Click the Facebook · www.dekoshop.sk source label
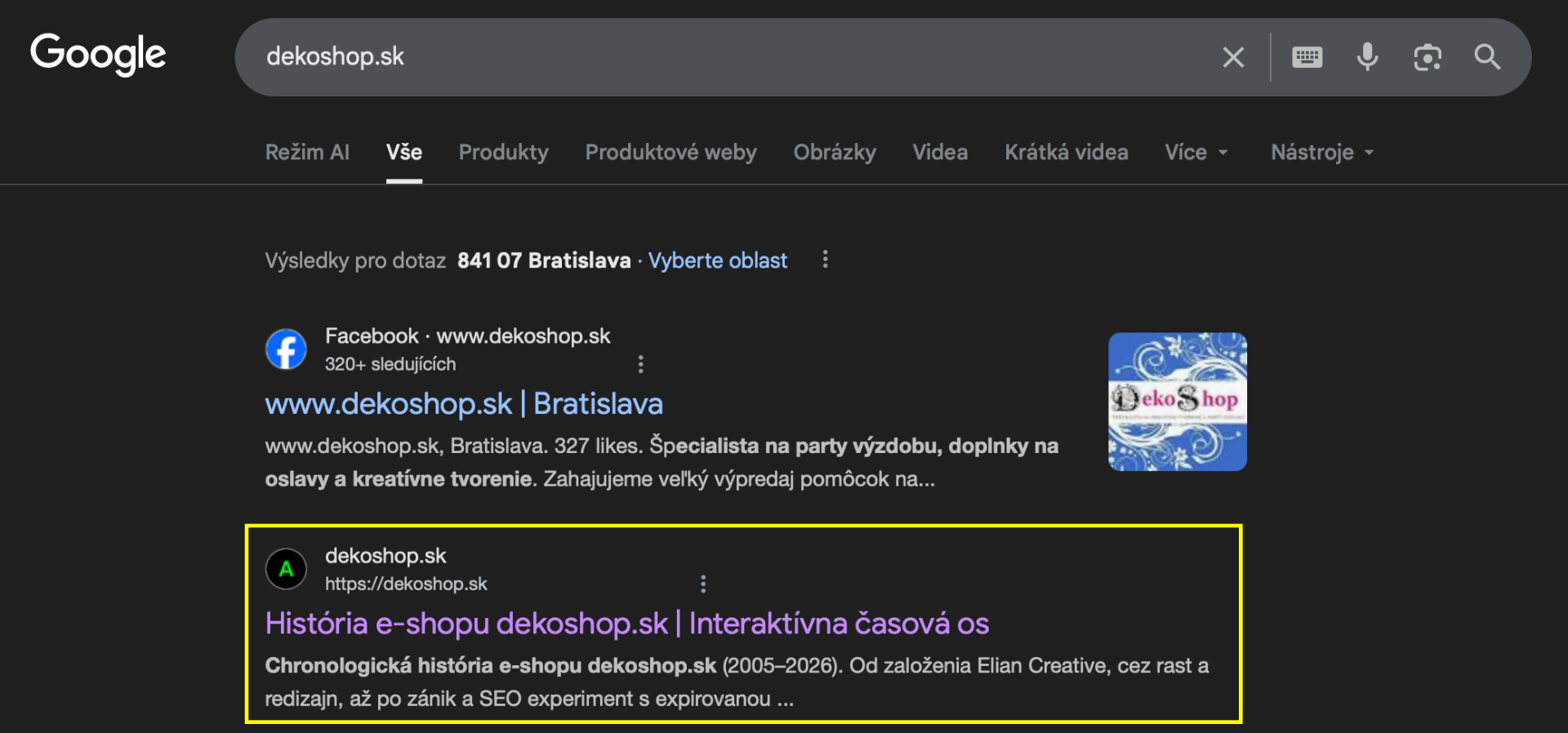Screen dimensions: 1568x733 tap(467, 336)
